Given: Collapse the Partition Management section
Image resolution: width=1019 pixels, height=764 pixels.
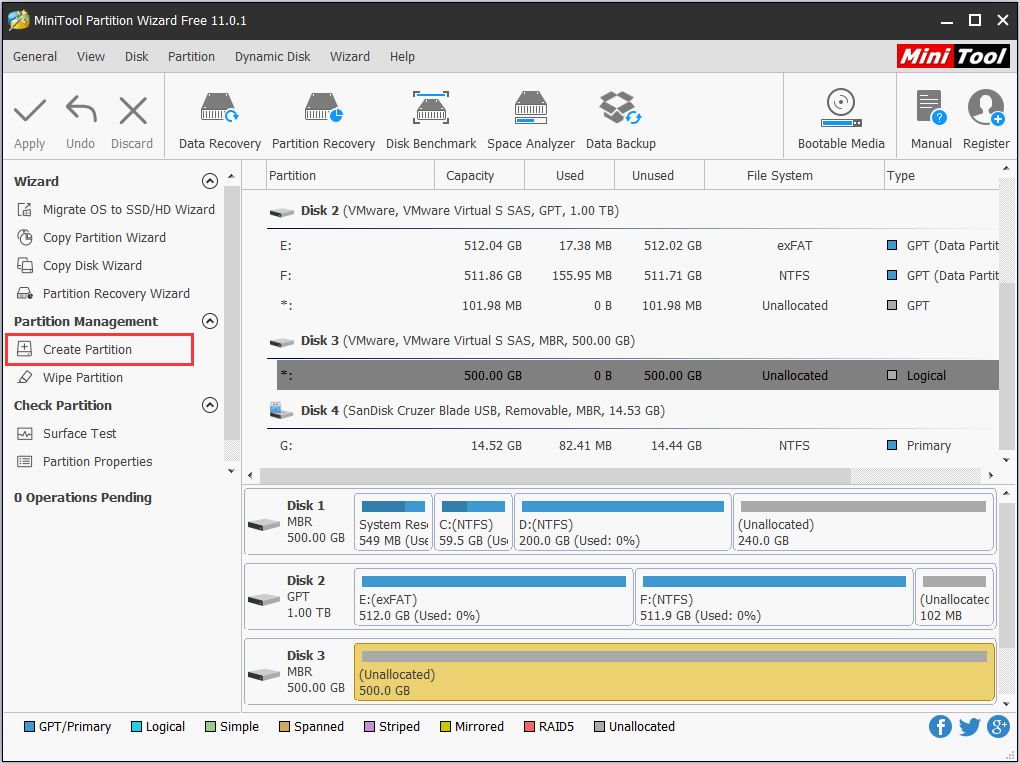Looking at the screenshot, I should tap(209, 321).
